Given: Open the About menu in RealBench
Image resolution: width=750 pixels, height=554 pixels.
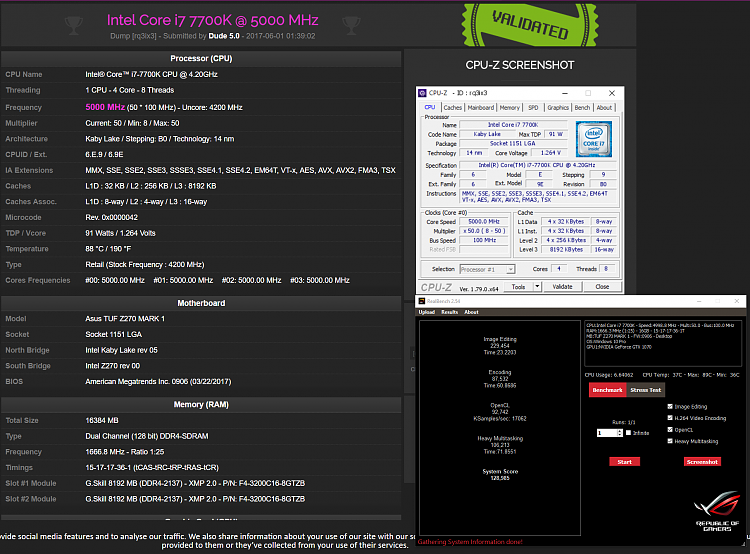Looking at the screenshot, I should coord(471,312).
